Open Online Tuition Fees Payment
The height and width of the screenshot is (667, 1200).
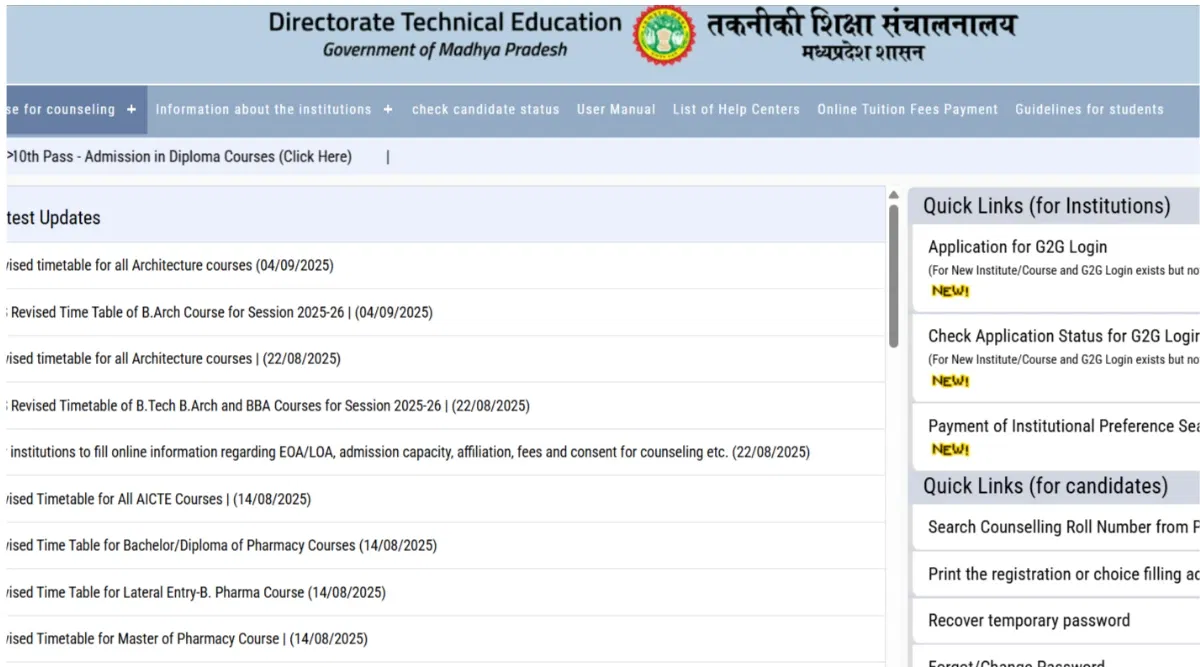(x=907, y=110)
